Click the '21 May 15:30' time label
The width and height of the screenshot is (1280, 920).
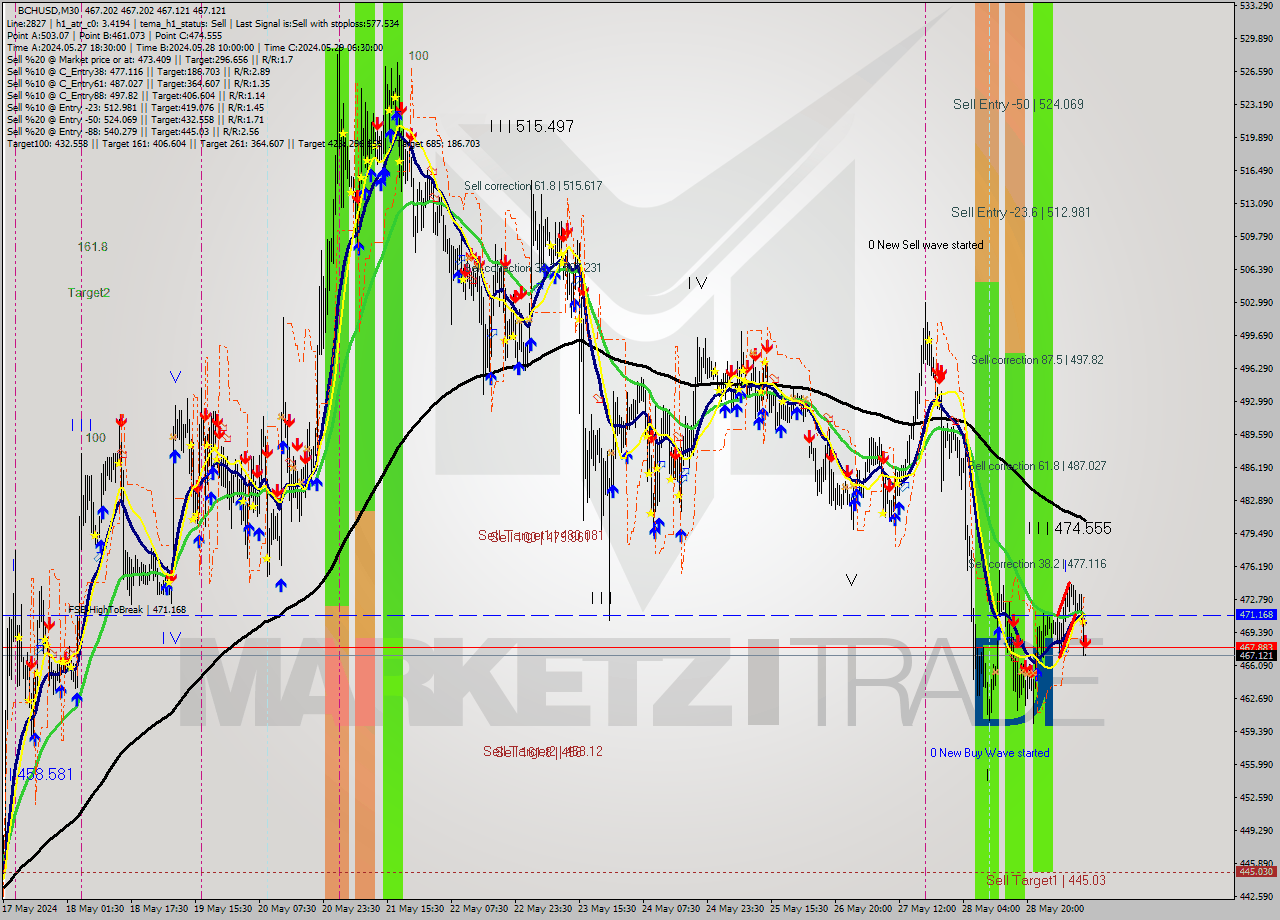tap(417, 909)
